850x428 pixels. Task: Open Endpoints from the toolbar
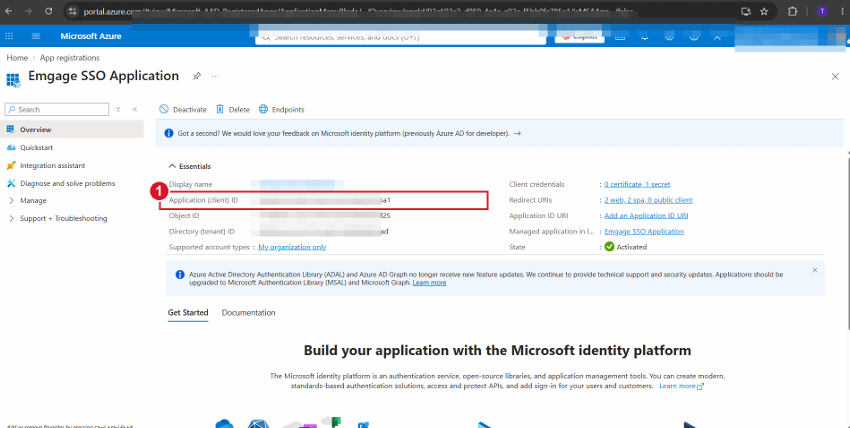point(281,109)
